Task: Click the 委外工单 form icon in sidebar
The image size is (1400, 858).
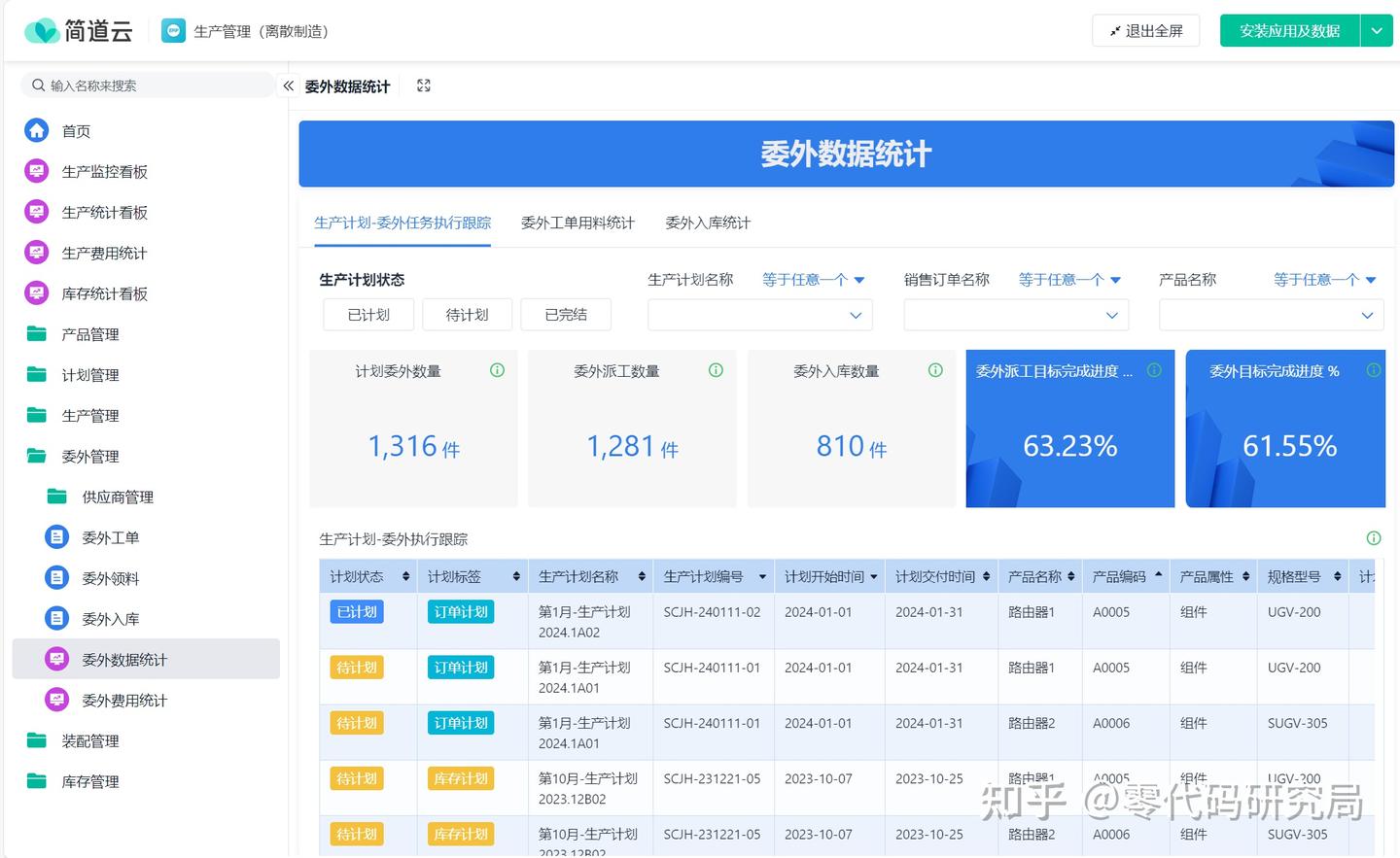Action: click(x=57, y=536)
